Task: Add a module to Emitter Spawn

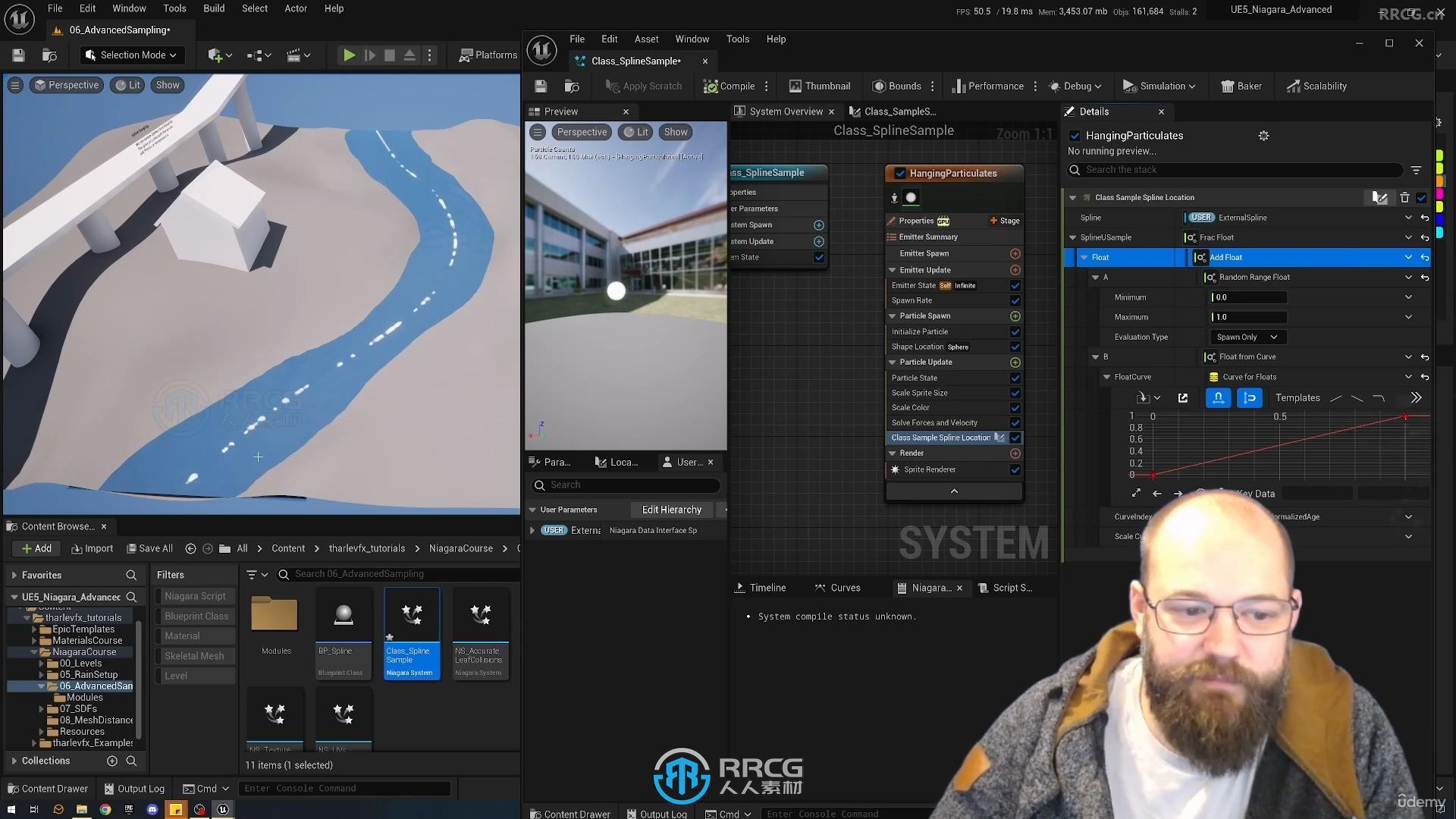Action: tap(1015, 253)
